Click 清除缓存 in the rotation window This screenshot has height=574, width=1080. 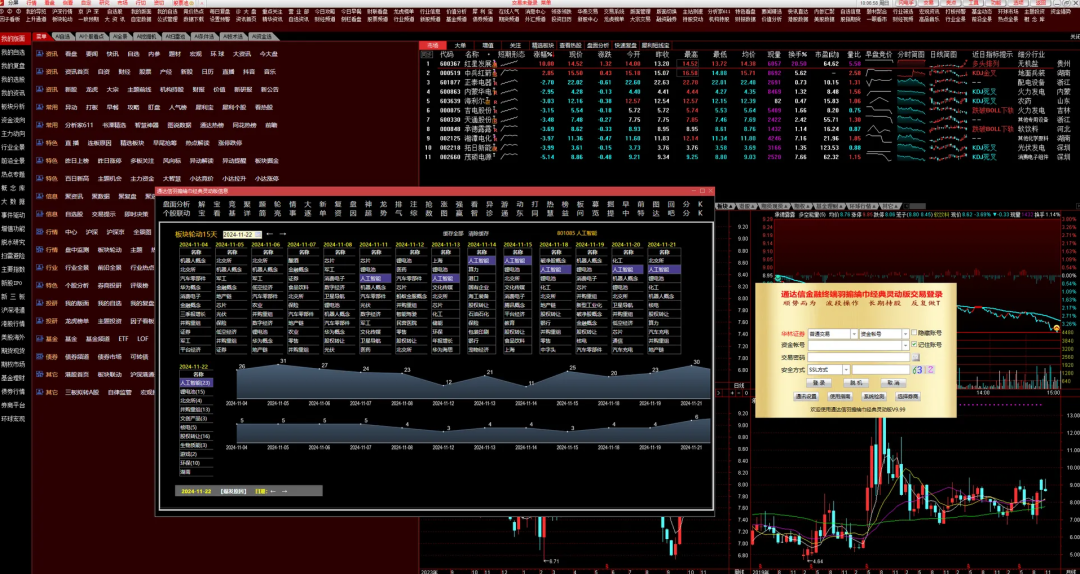click(x=479, y=234)
